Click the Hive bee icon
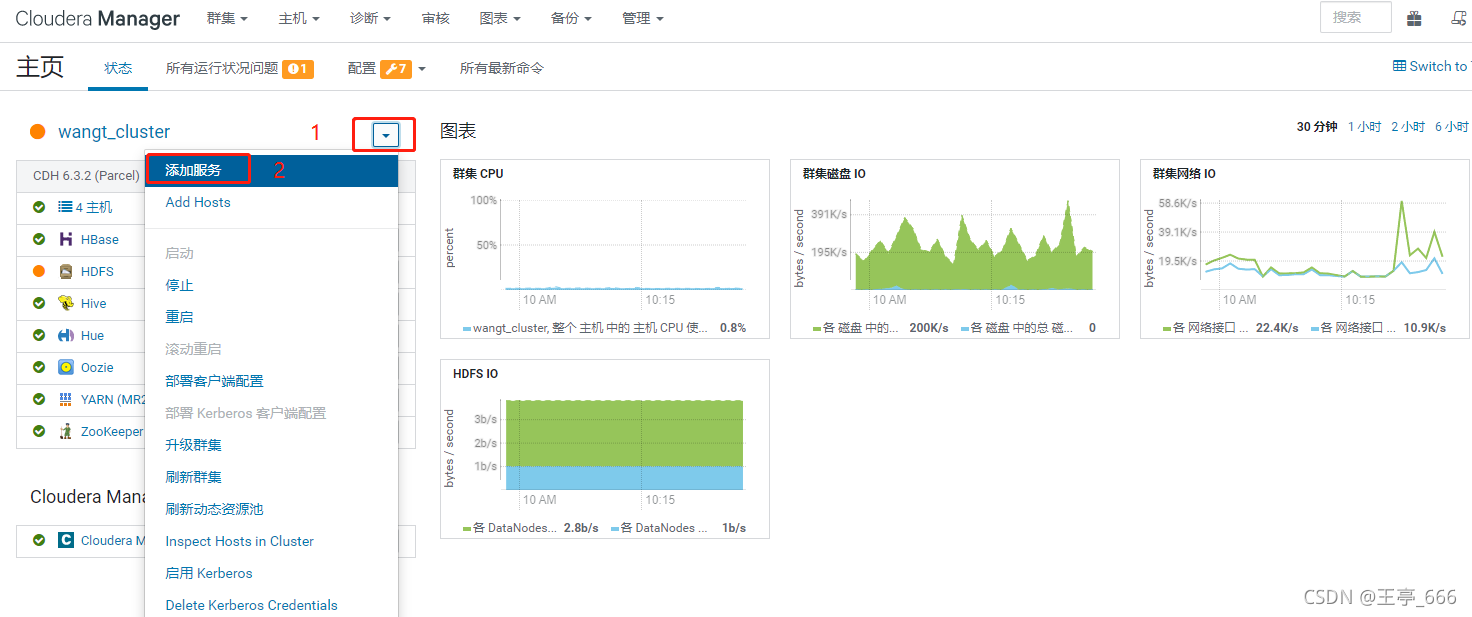Viewport: 1472px width, 617px height. pos(66,303)
